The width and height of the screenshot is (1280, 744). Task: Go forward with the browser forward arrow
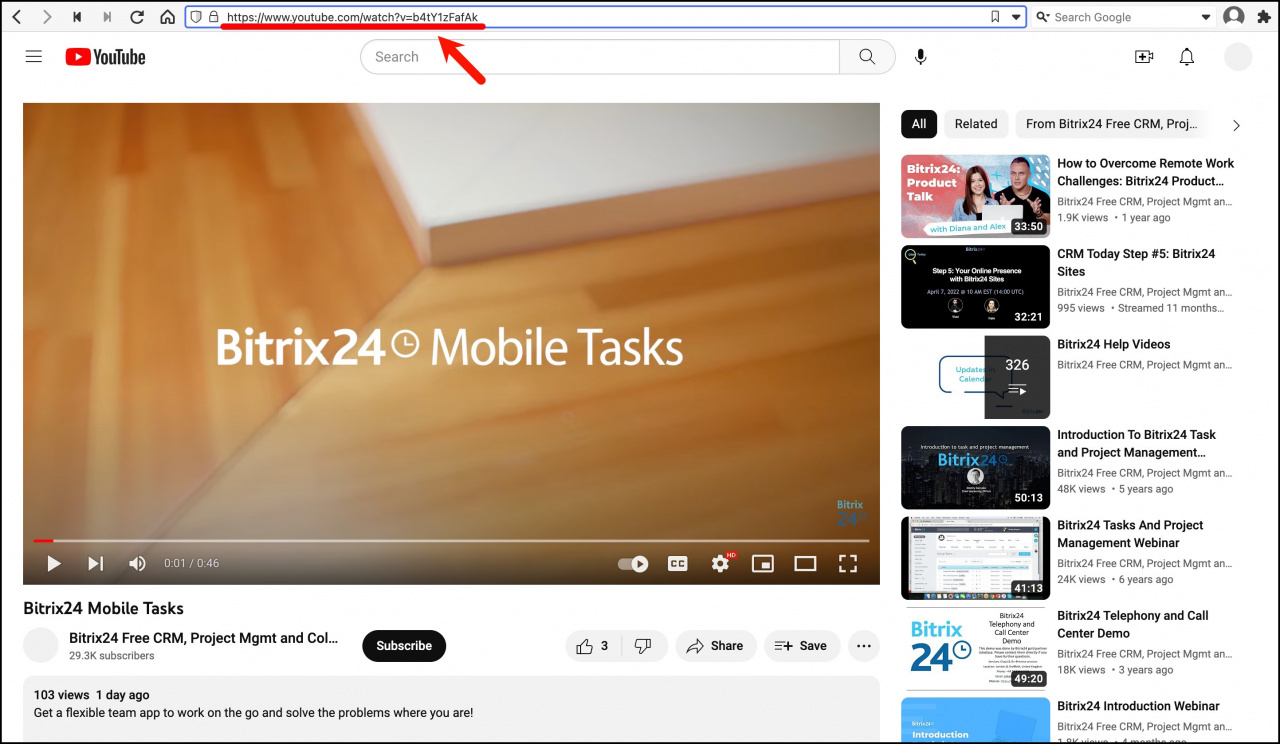[x=47, y=17]
